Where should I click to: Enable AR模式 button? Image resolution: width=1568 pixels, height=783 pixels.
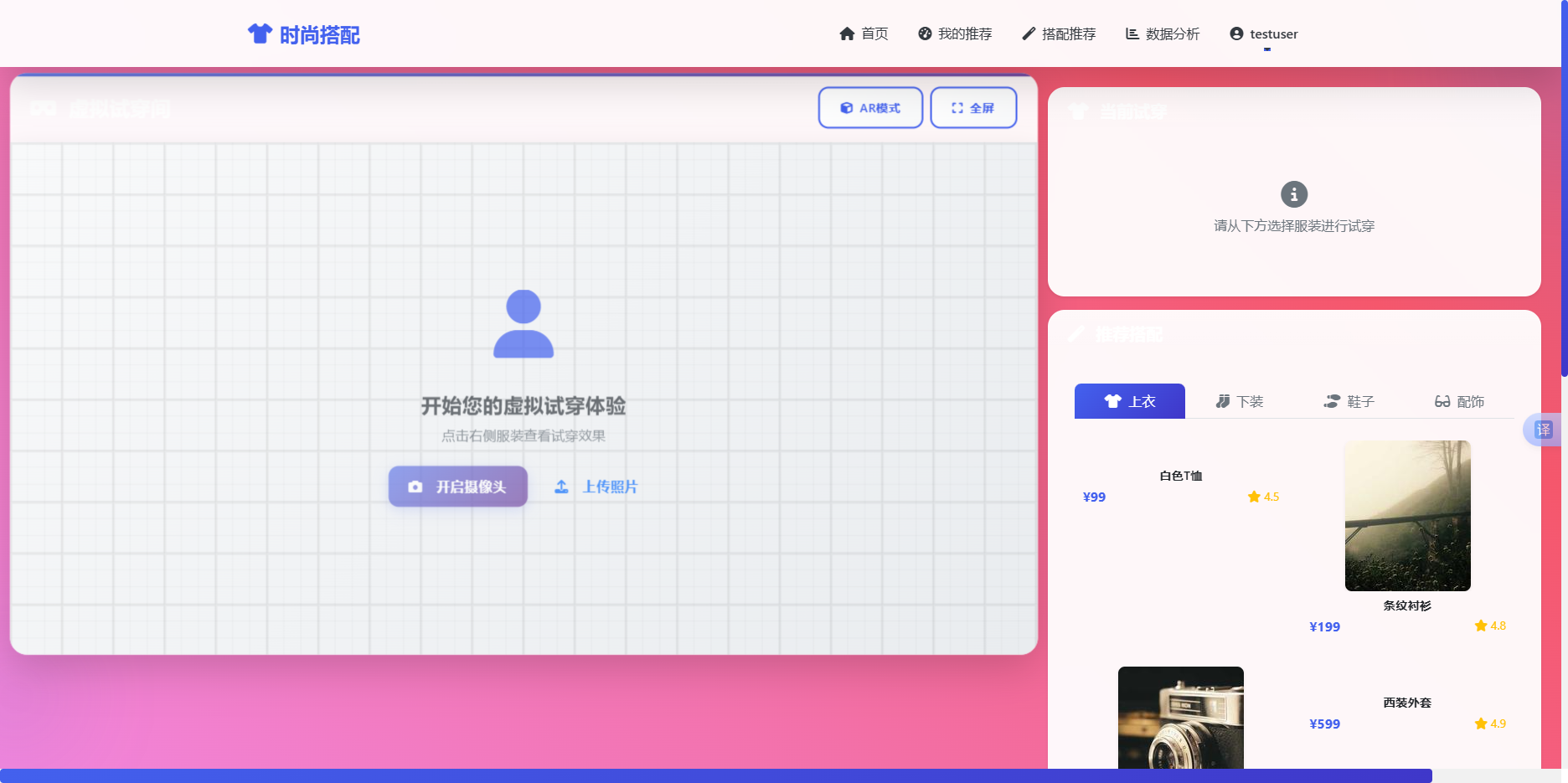coord(870,108)
